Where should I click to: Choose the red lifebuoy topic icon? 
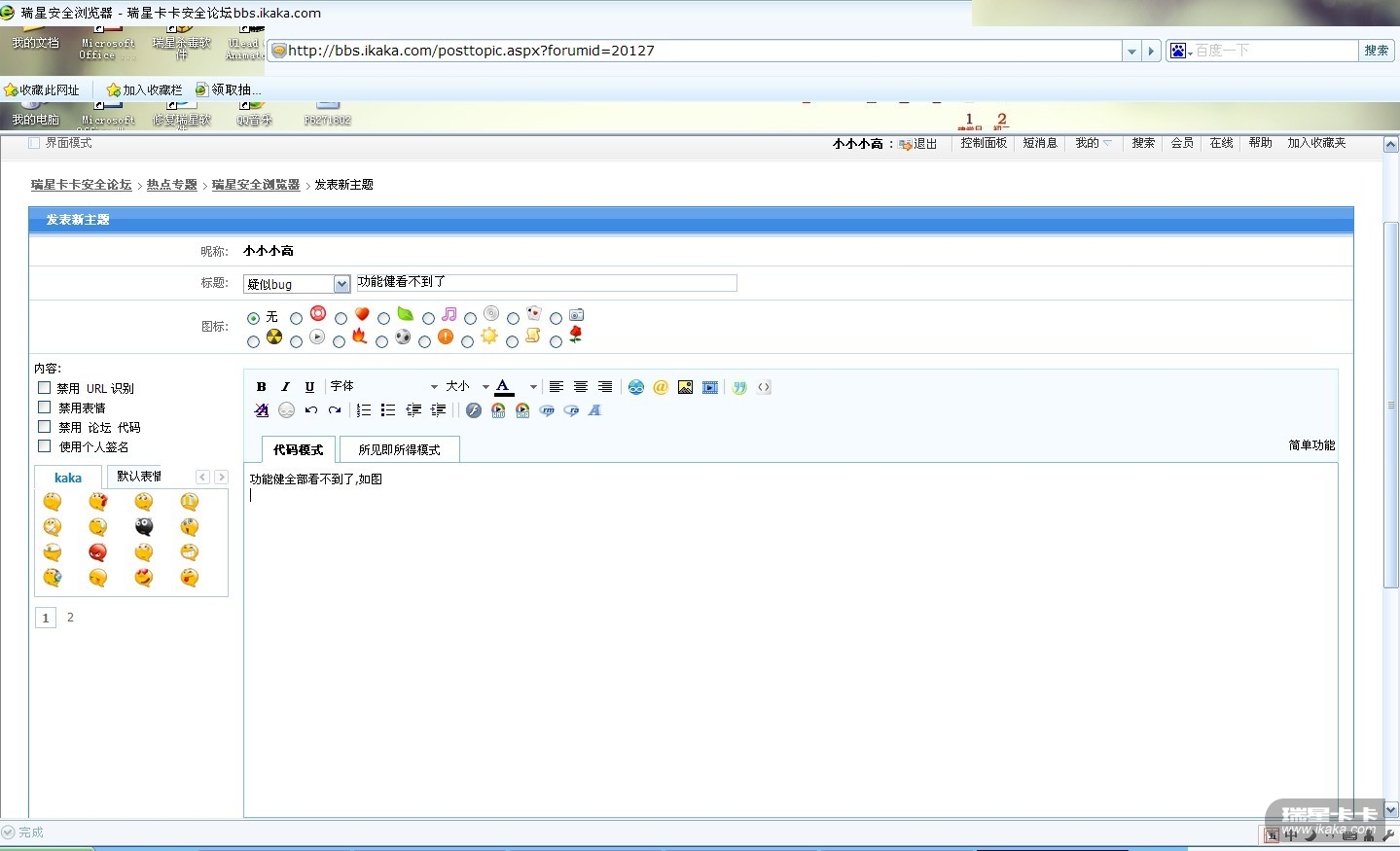pyautogui.click(x=318, y=313)
